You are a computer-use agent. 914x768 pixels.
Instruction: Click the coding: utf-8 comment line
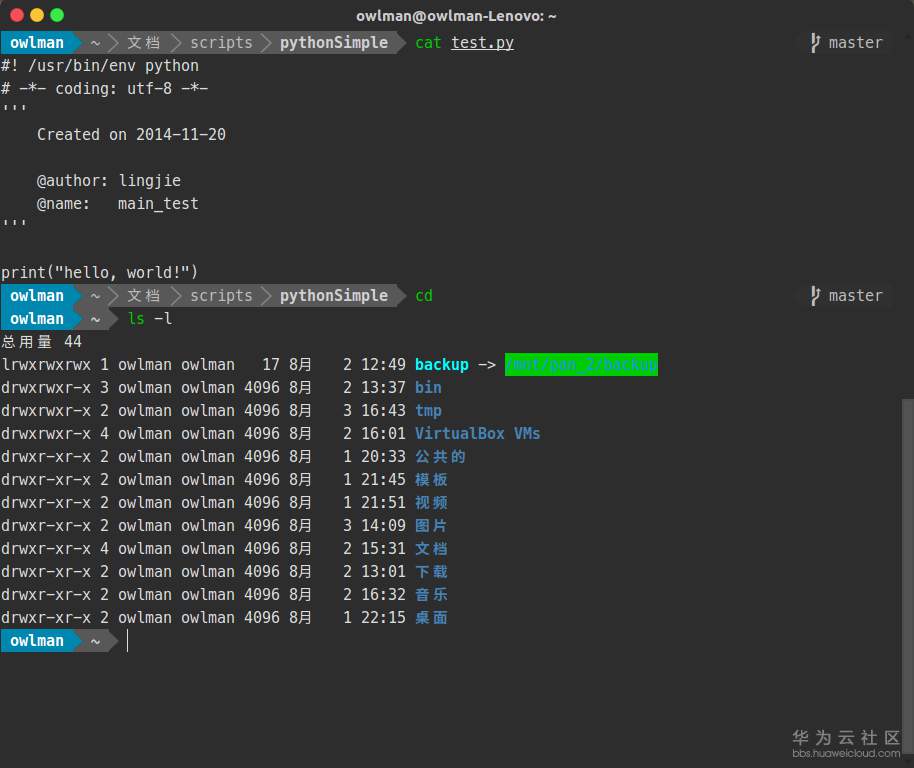(x=104, y=89)
